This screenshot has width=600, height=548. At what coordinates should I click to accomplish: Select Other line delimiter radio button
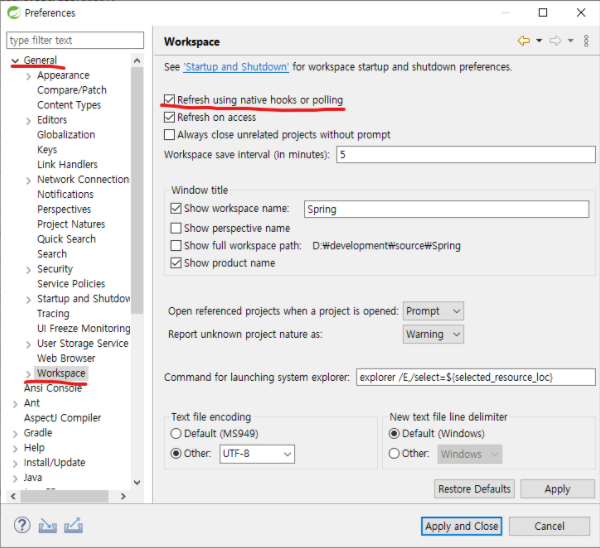click(x=394, y=453)
